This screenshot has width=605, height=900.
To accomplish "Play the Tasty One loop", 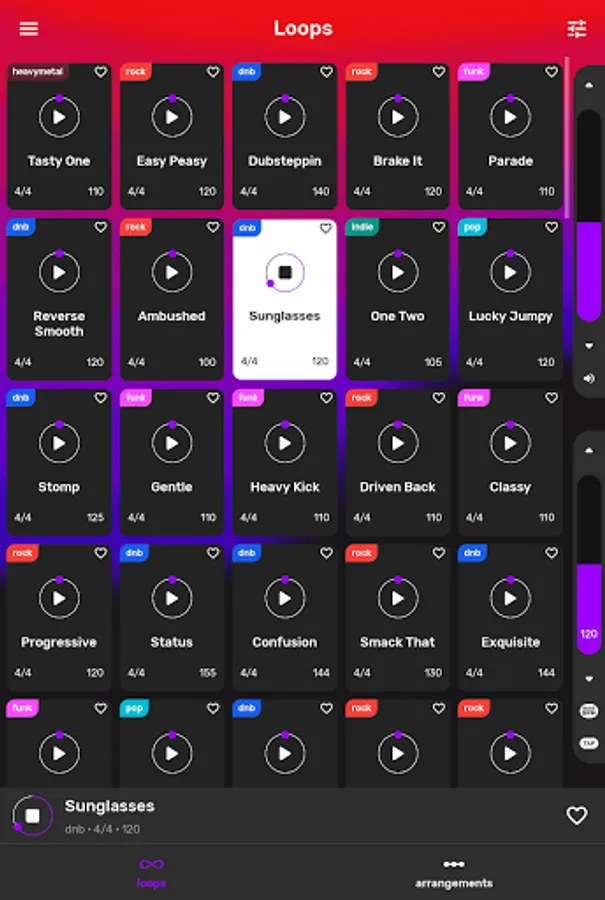I will [x=59, y=117].
